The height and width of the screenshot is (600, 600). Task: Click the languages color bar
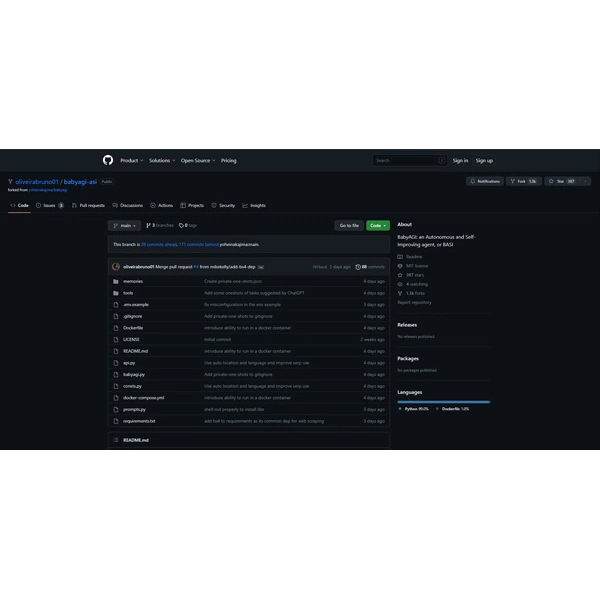pos(443,401)
